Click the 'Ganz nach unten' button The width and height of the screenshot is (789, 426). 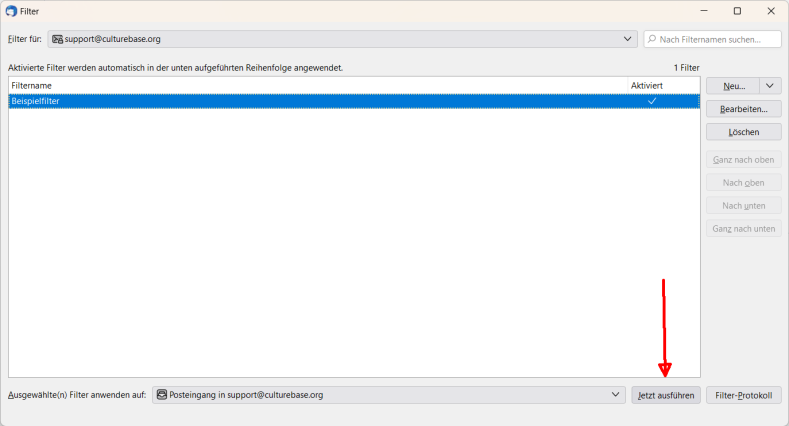point(743,228)
